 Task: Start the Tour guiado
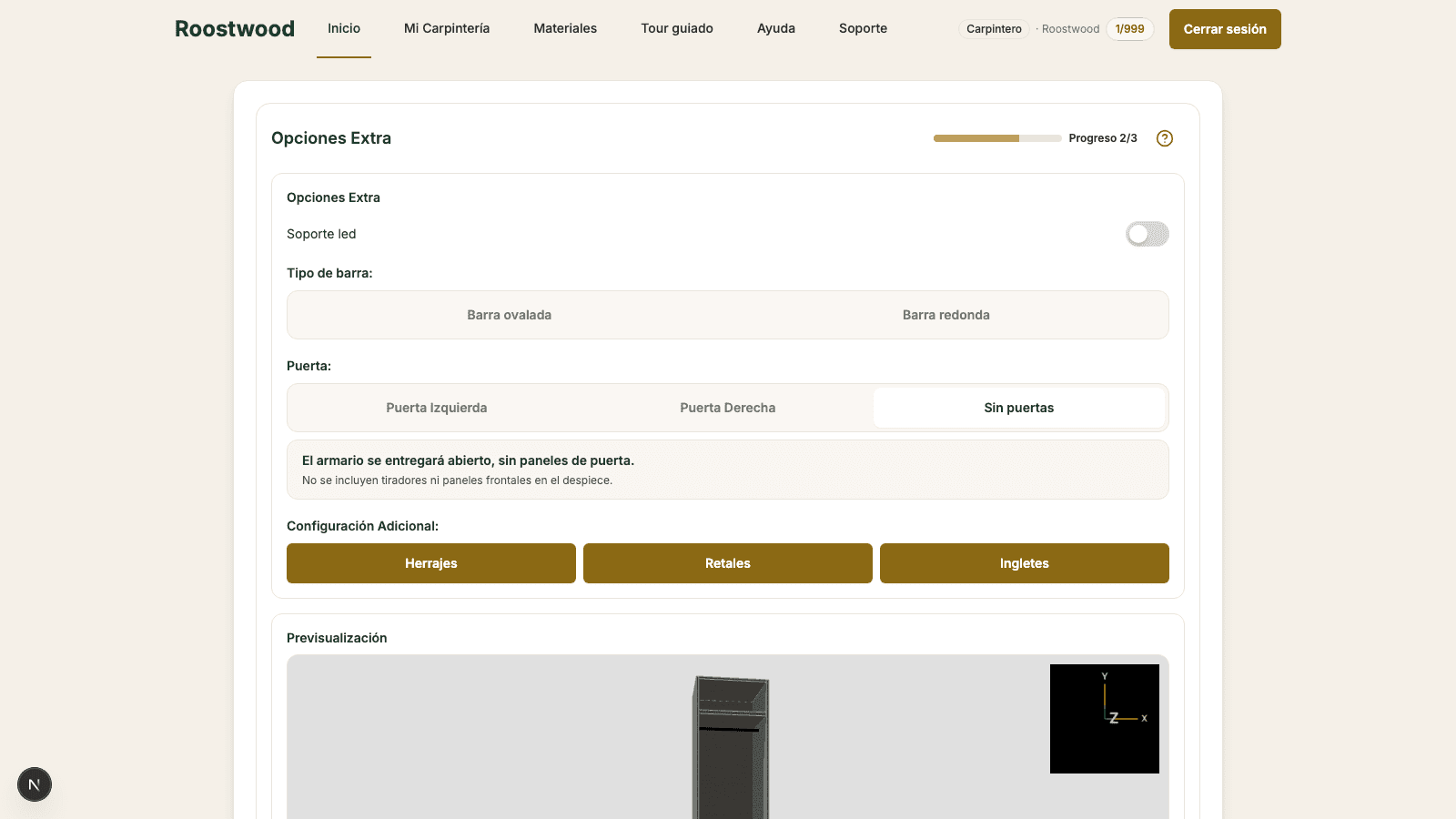pos(677,28)
